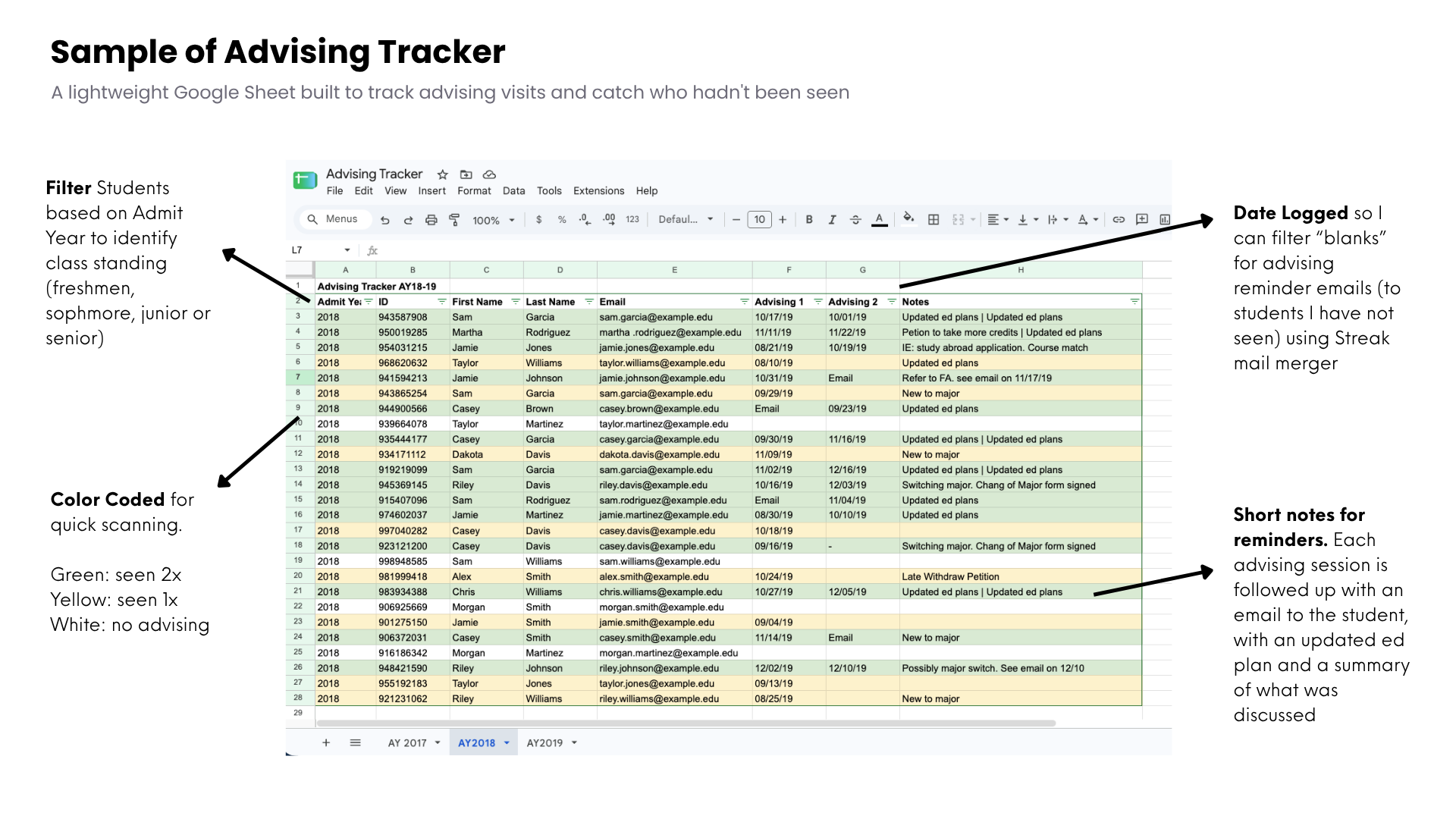The height and width of the screenshot is (819, 1456).
Task: Open the Default font dropdown
Action: (686, 220)
